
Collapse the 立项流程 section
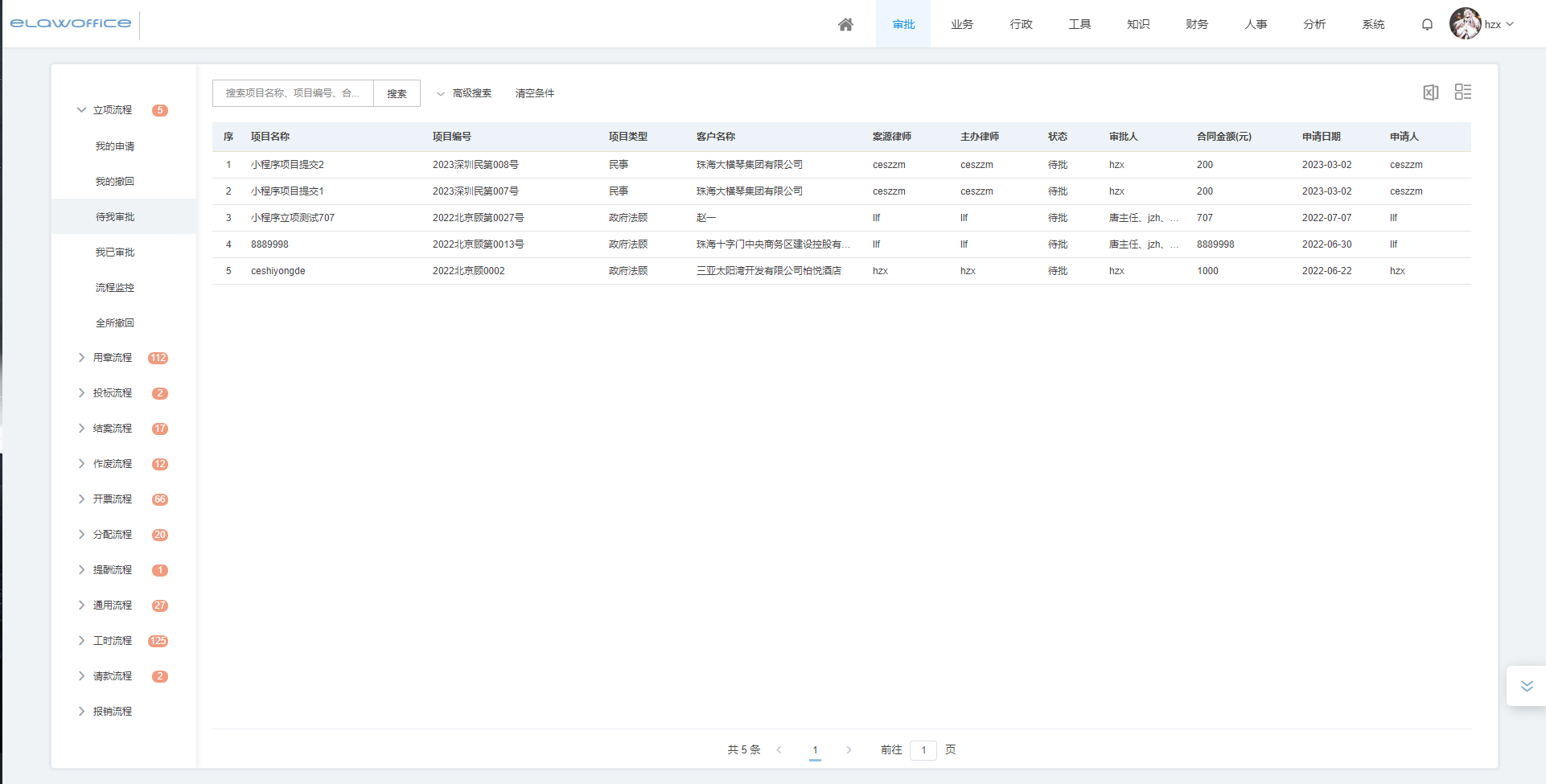[81, 110]
